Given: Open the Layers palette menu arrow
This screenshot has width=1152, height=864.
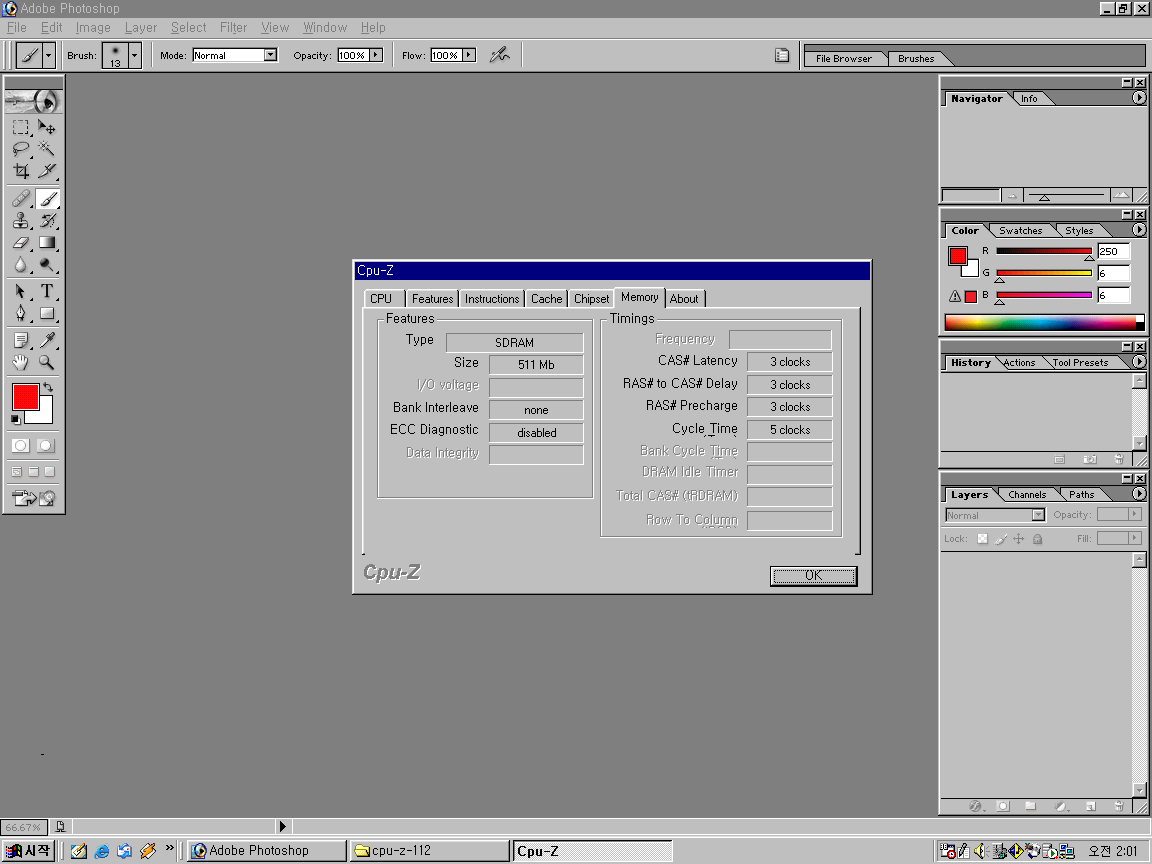Looking at the screenshot, I should [x=1139, y=494].
